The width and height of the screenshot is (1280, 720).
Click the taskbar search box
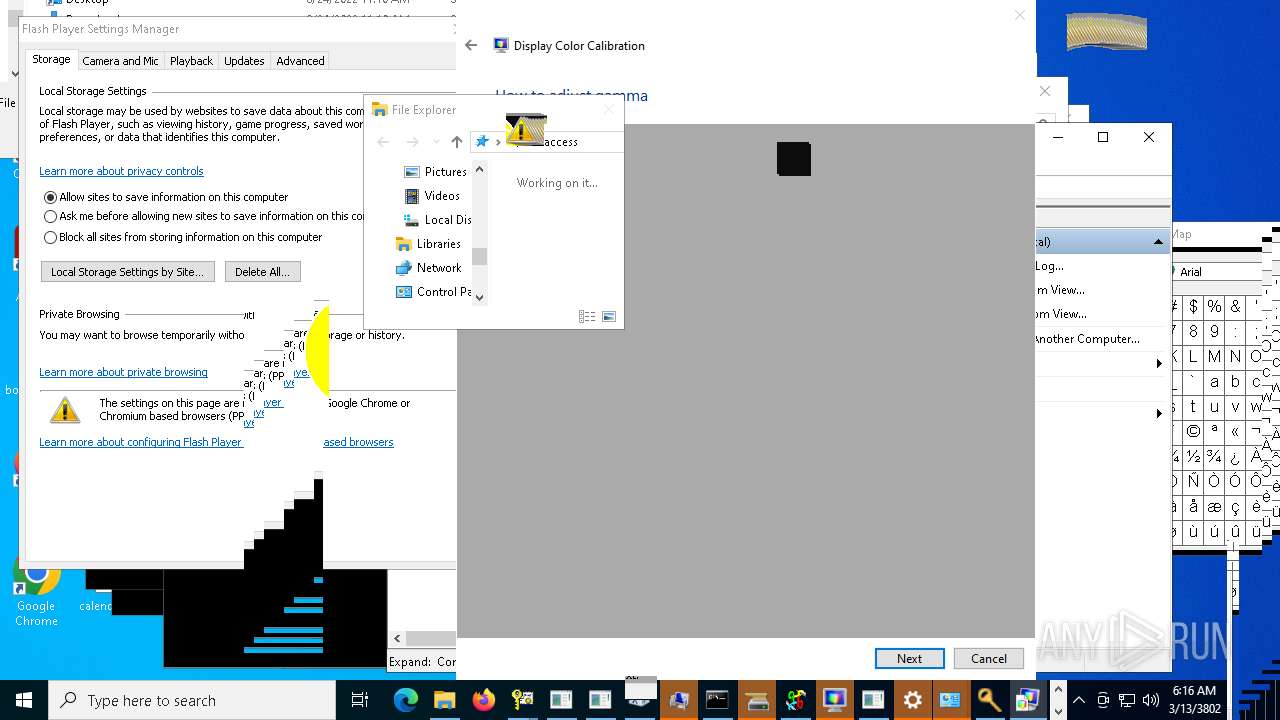coord(192,700)
